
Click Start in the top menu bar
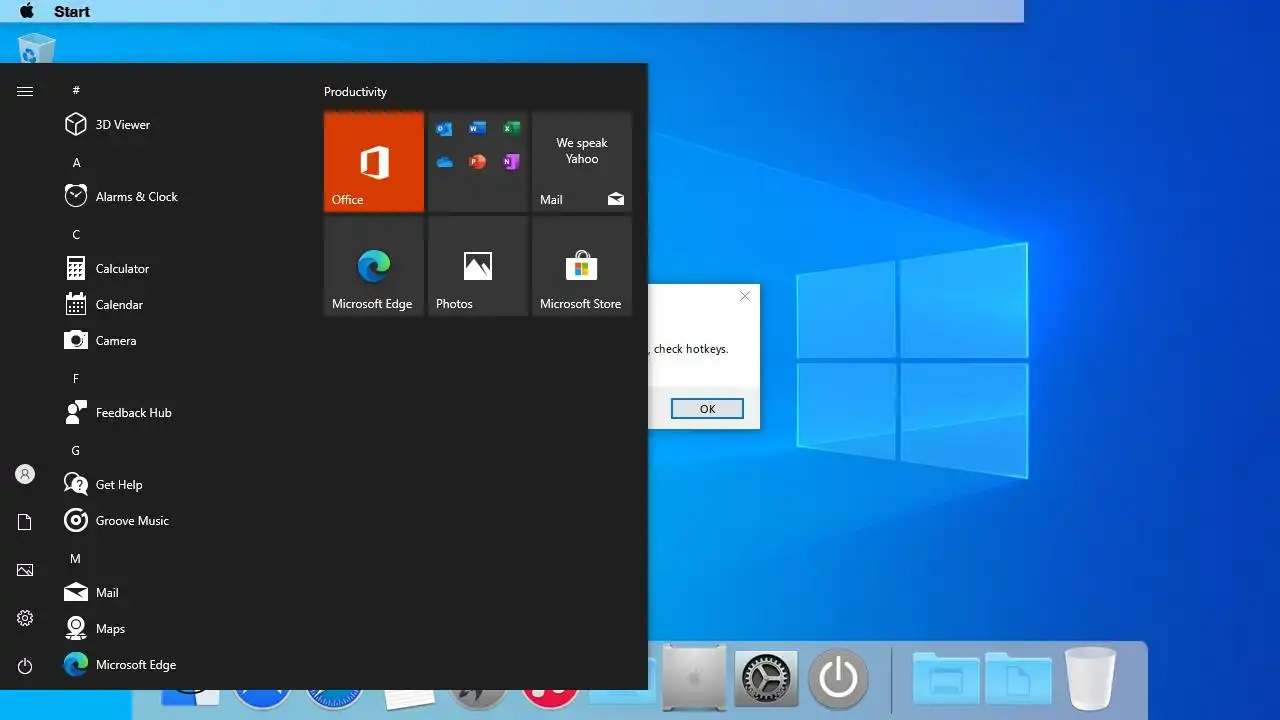pos(72,12)
